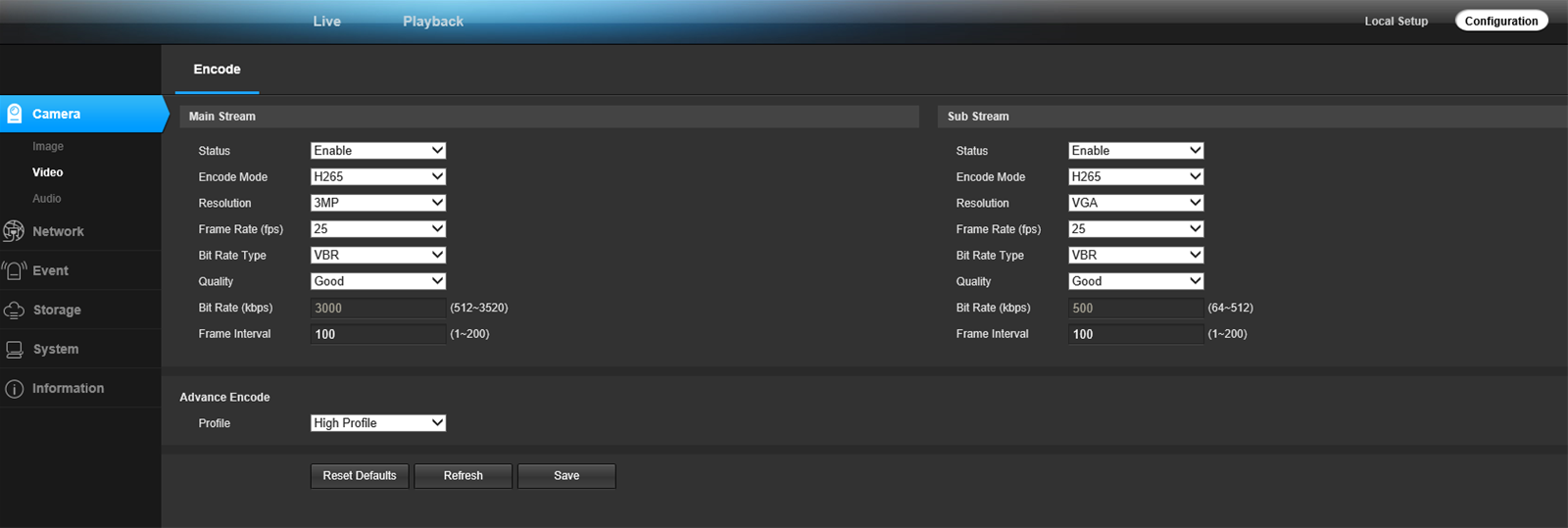Click the System monitor icon
This screenshot has width=1568, height=528.
[14, 349]
